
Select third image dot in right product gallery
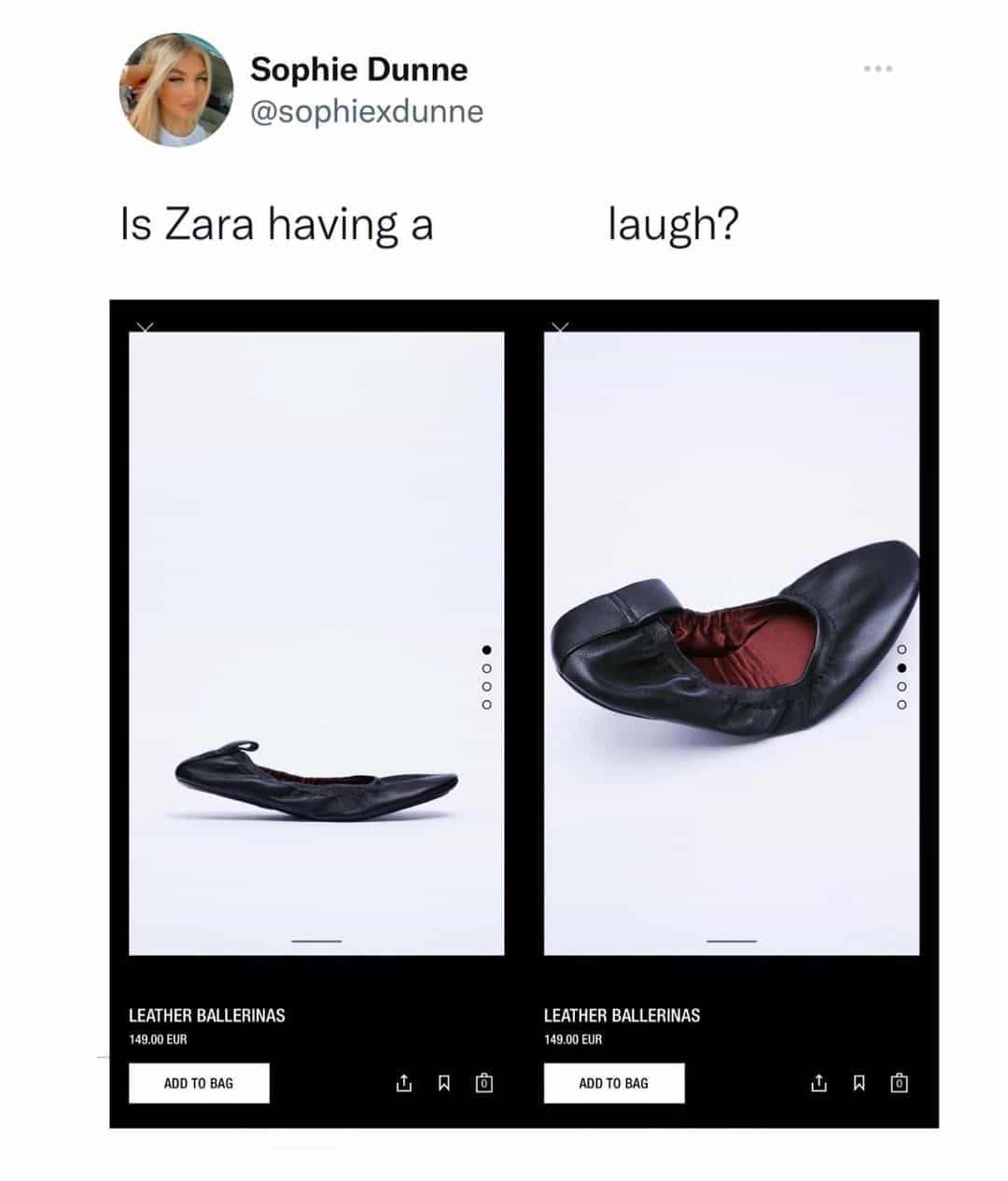coord(902,687)
